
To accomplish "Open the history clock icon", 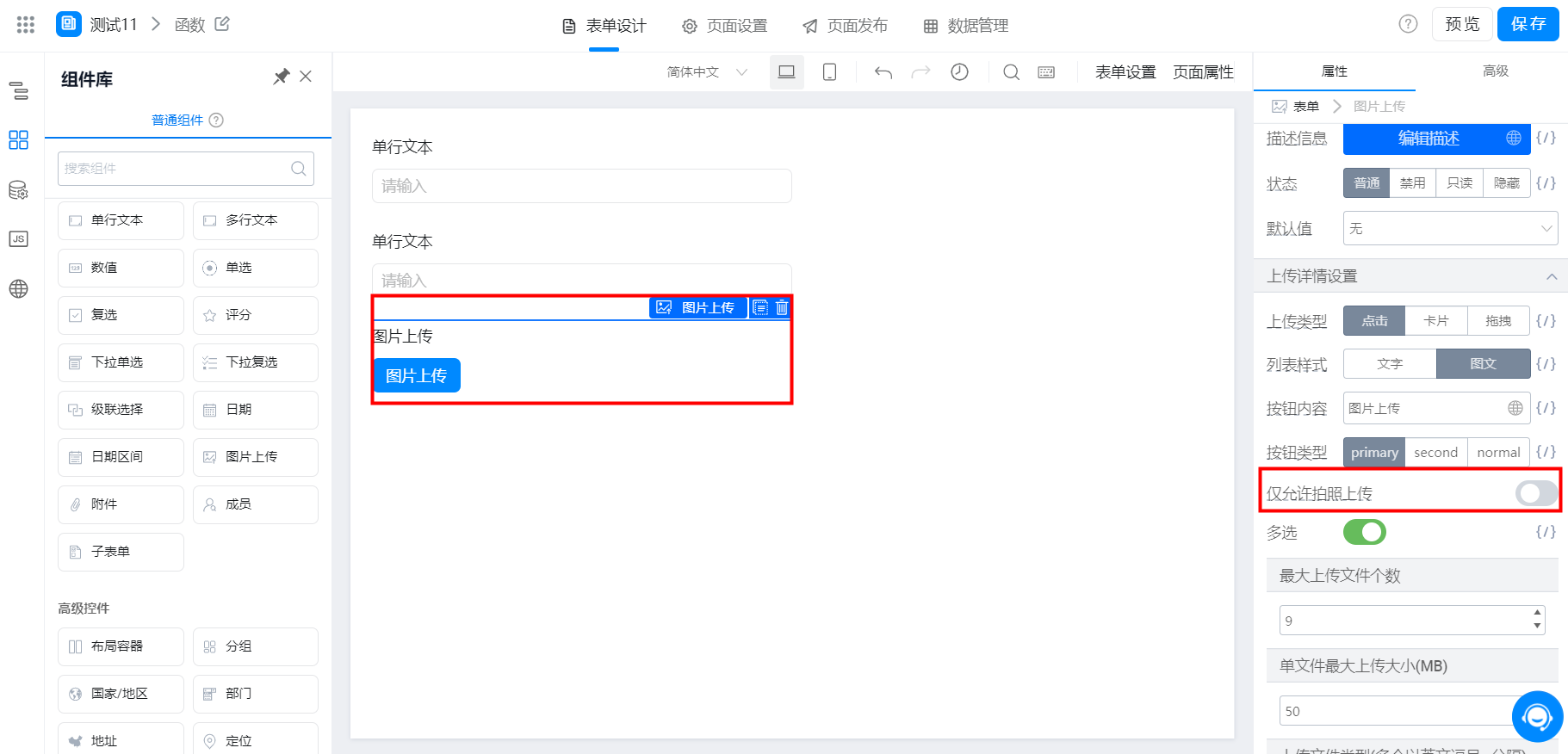I will (x=959, y=72).
